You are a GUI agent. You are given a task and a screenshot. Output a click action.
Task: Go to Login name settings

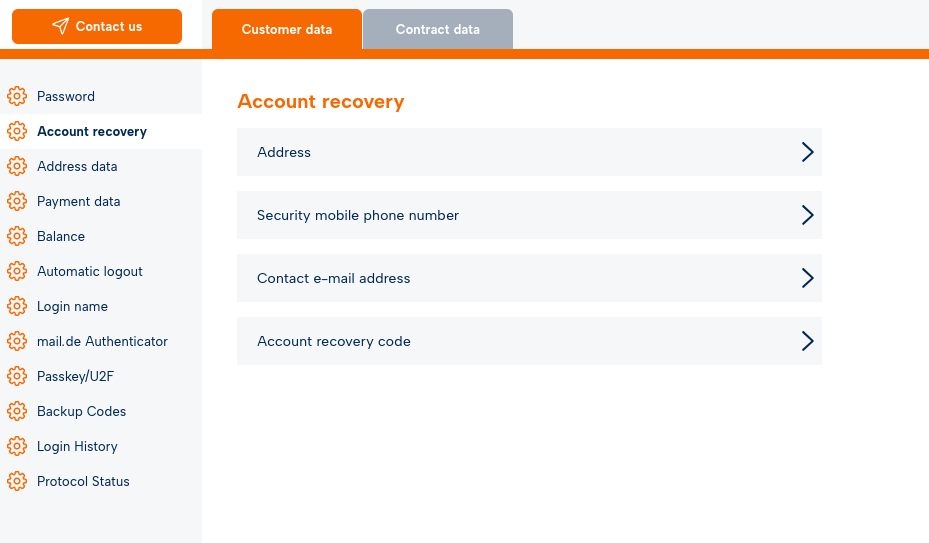(72, 306)
